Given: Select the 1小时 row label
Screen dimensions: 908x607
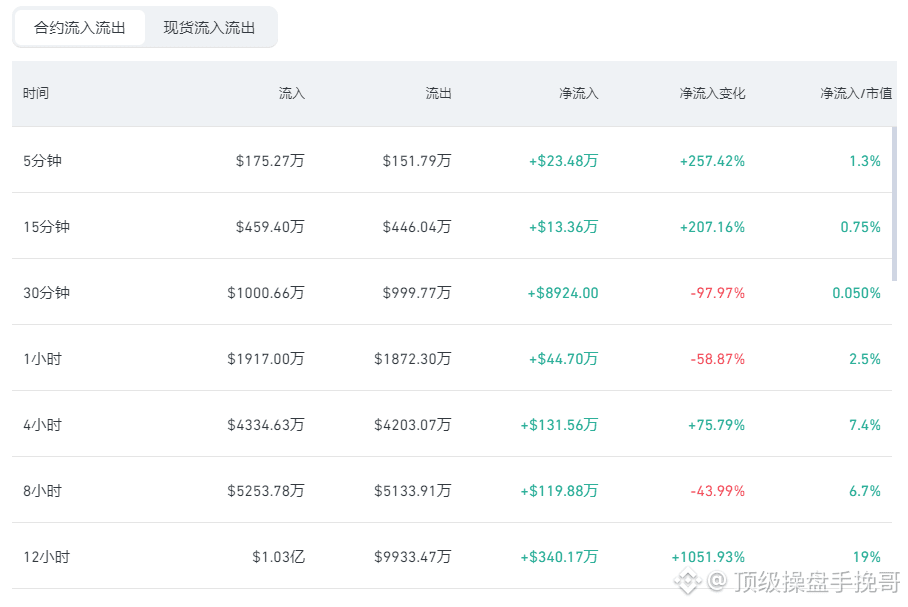Looking at the screenshot, I should (42, 359).
